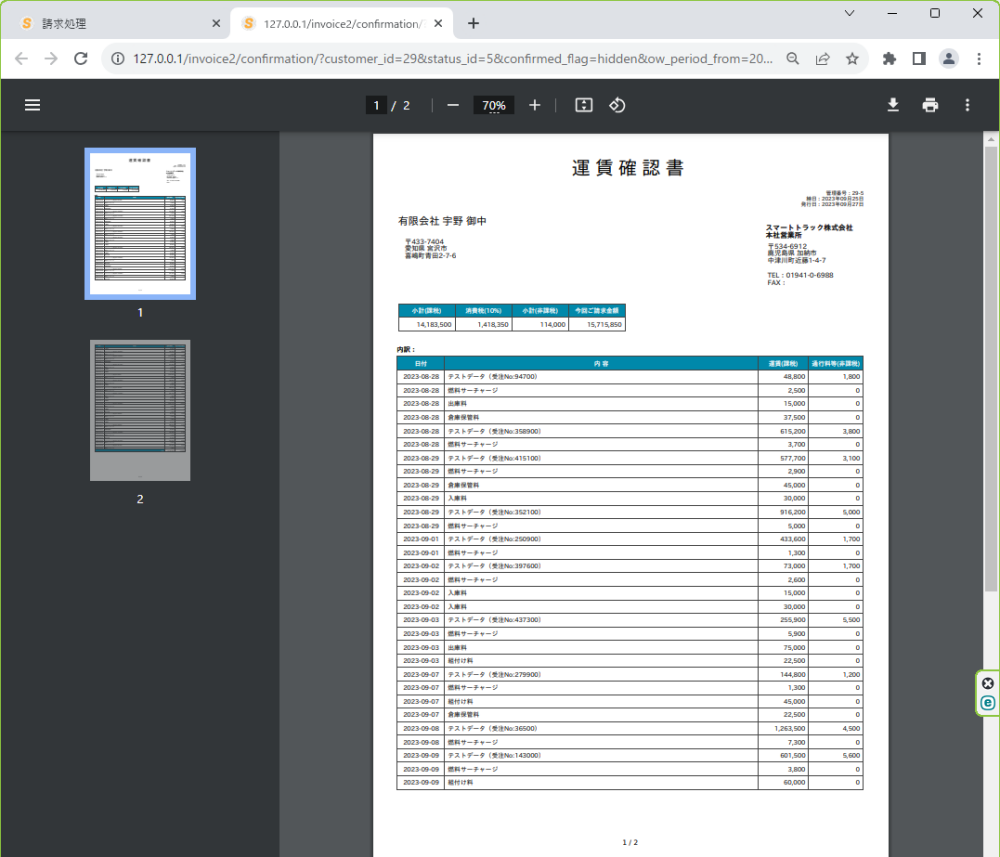Click the zoom out minus button
The height and width of the screenshot is (857, 1000).
pyautogui.click(x=453, y=105)
